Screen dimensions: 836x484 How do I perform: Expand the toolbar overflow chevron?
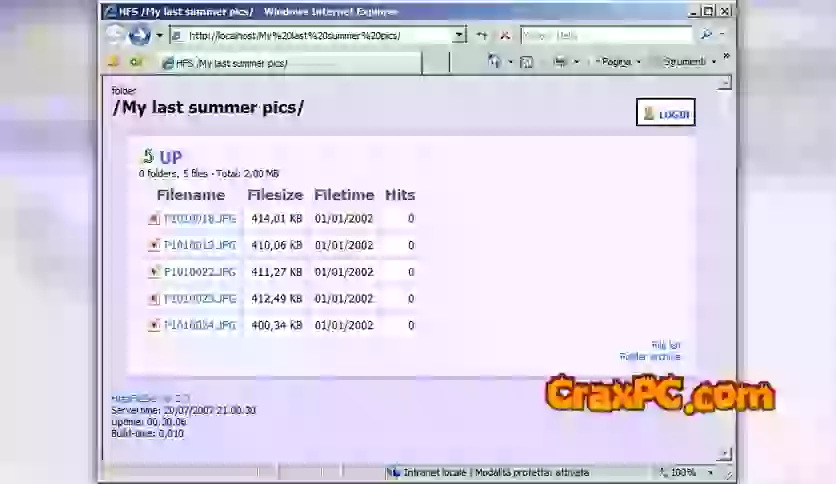click(x=726, y=56)
